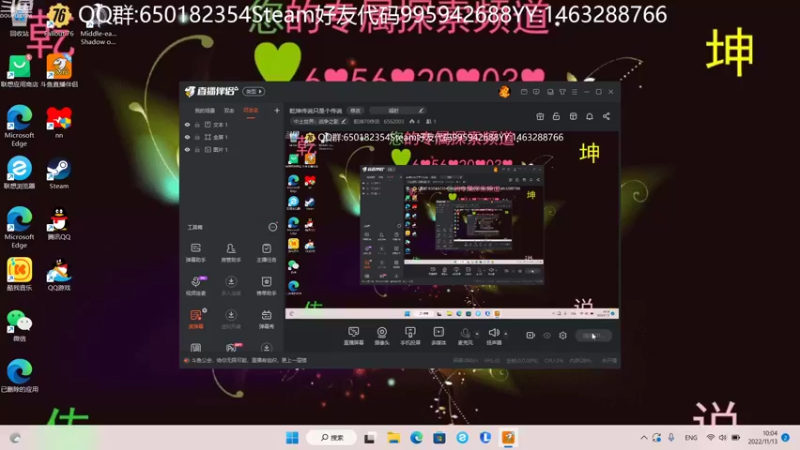Image resolution: width=800 pixels, height=450 pixels.
Task: Add 摄像头 camera source
Action: 382,336
